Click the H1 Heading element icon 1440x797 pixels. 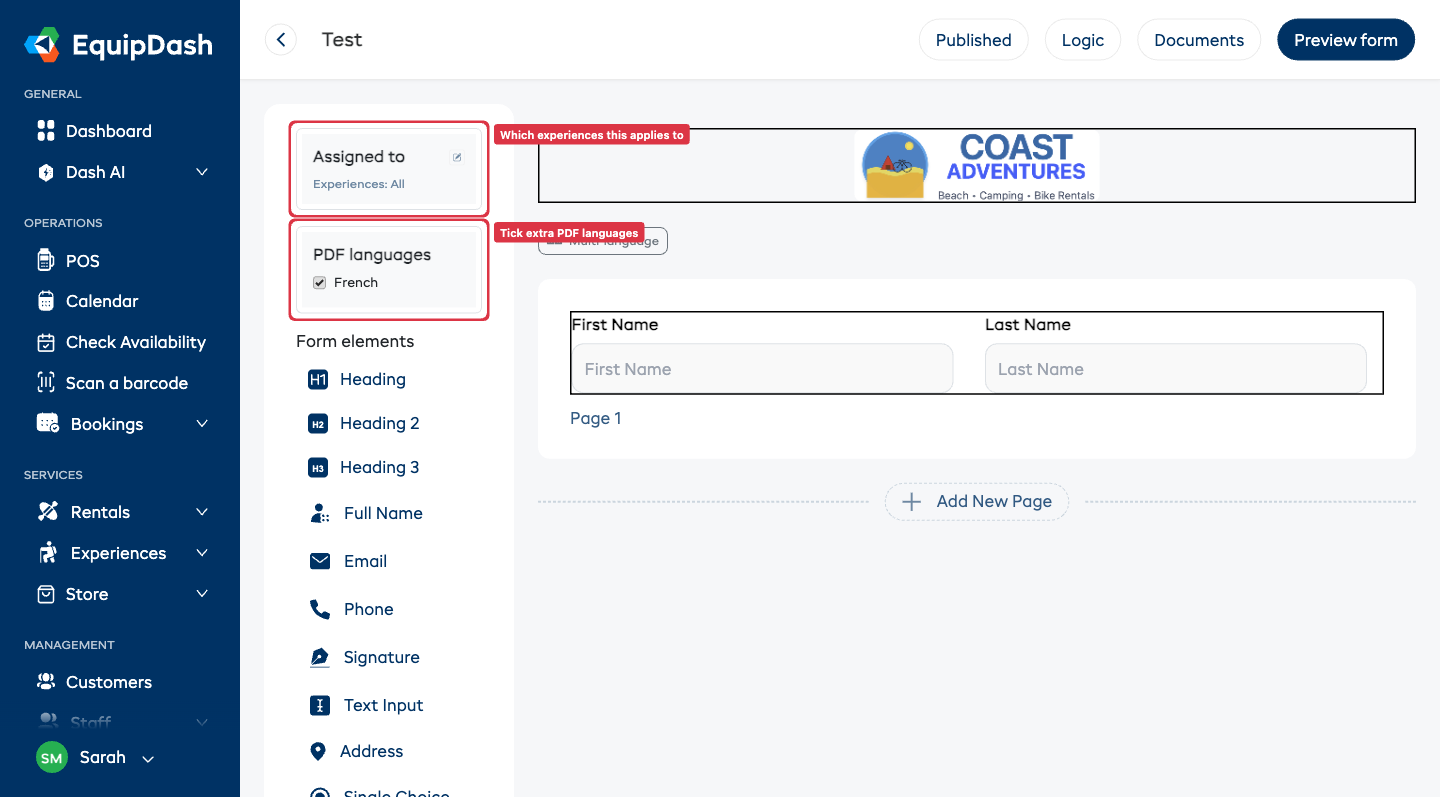click(x=318, y=380)
